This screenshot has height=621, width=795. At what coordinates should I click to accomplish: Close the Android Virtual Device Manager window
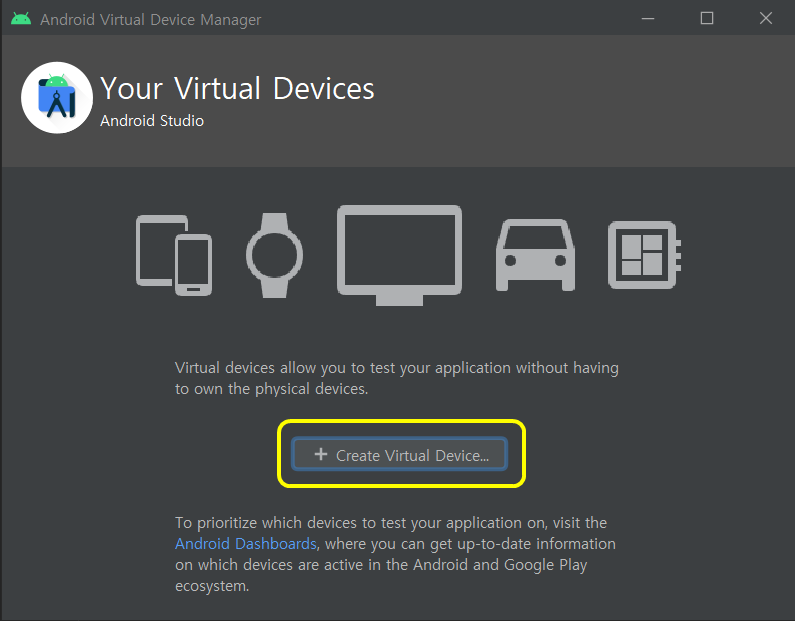pyautogui.click(x=766, y=18)
